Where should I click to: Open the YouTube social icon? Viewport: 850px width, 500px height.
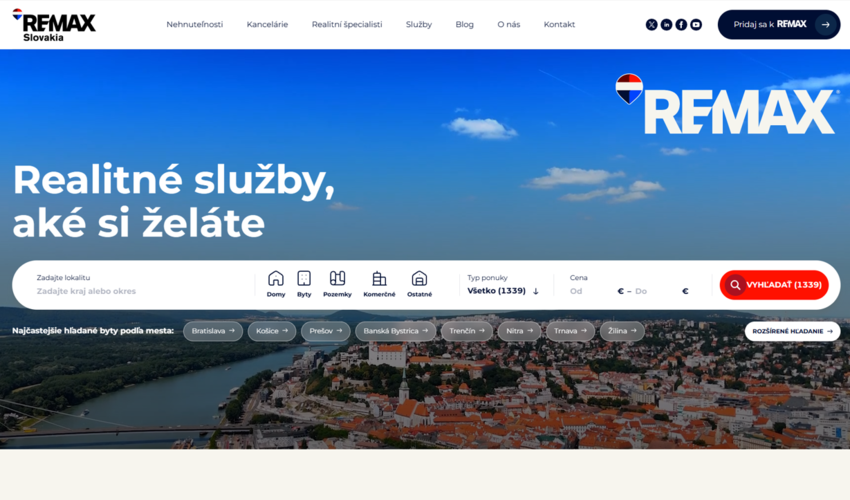(x=696, y=24)
